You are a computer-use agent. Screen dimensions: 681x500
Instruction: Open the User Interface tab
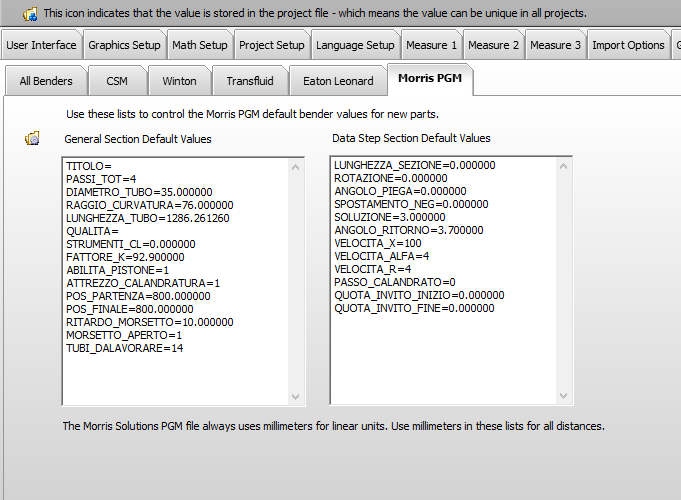[x=41, y=45]
